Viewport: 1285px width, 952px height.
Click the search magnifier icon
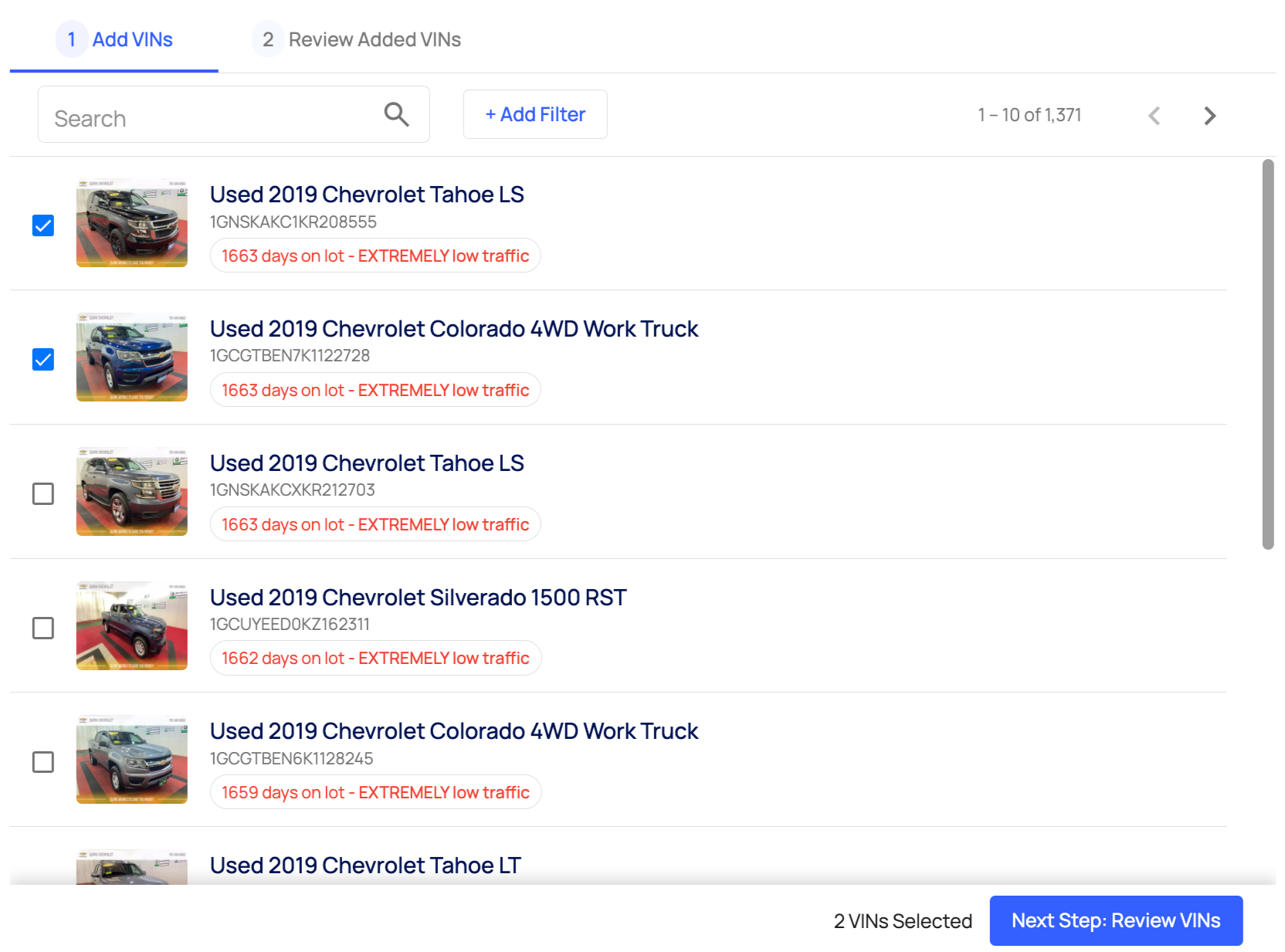pos(396,114)
